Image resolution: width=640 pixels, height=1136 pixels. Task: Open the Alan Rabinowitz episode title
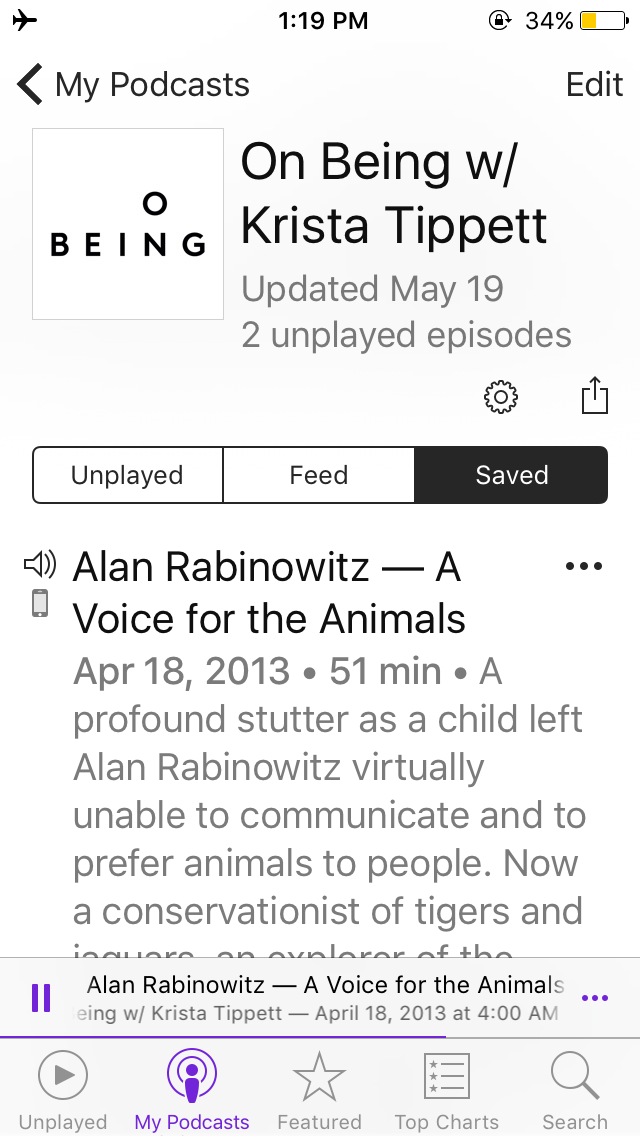click(x=268, y=593)
